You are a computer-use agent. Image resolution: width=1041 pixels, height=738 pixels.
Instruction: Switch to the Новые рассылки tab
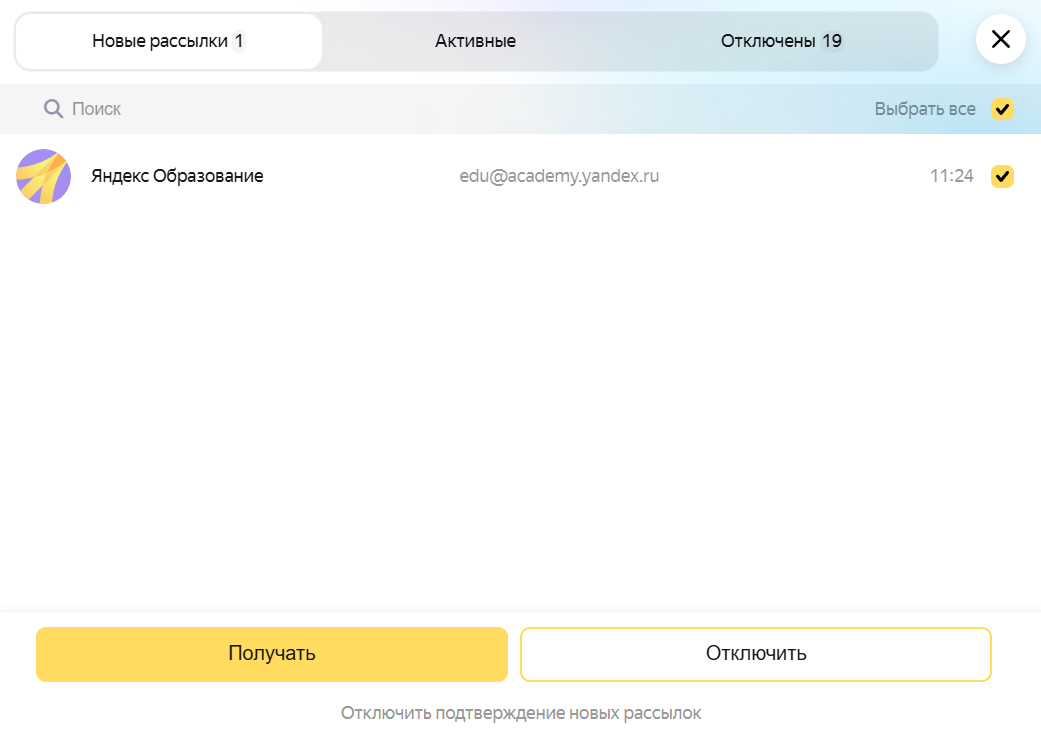[168, 41]
